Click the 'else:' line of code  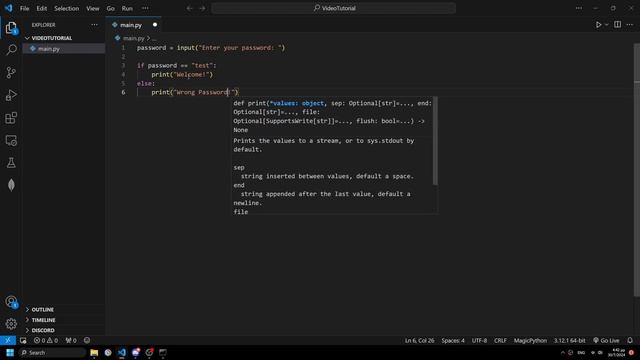point(146,83)
